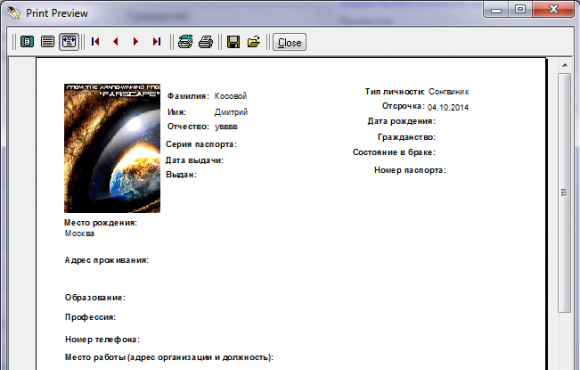Jump to the last page
This screenshot has height=370, width=580.
coord(156,41)
